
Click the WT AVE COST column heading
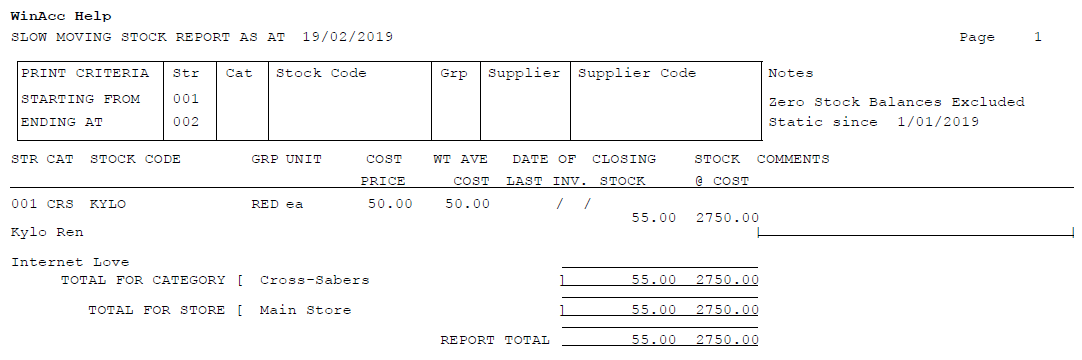(x=461, y=170)
